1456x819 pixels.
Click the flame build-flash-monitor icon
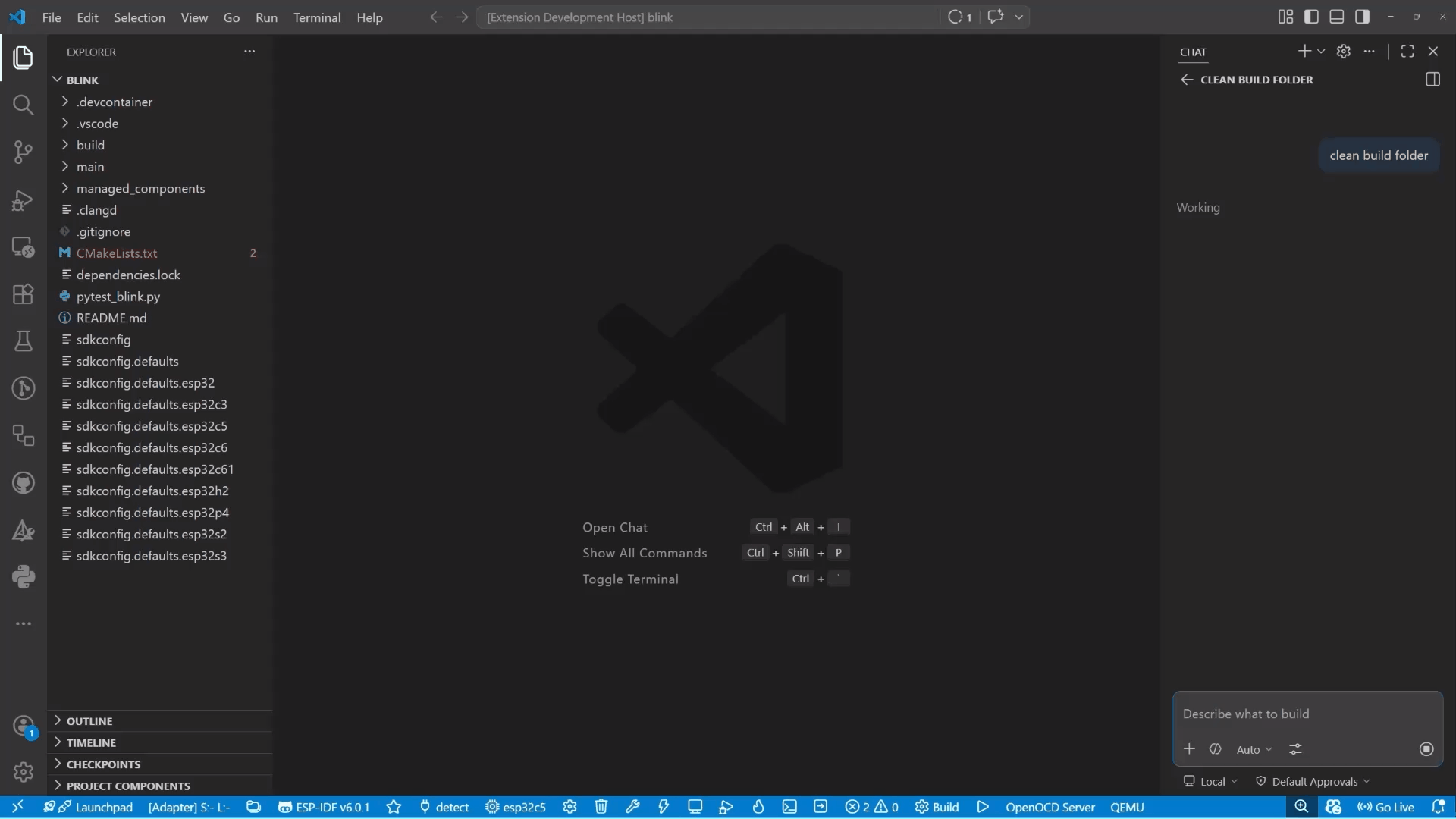[x=758, y=807]
